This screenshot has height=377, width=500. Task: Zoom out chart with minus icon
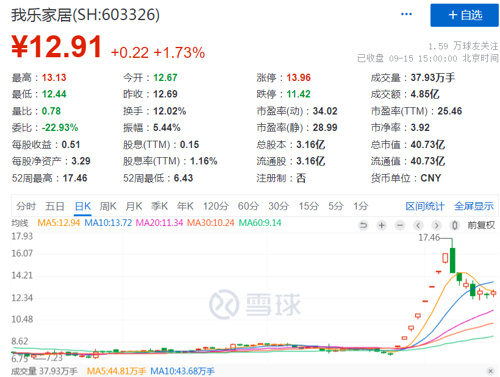pos(400,226)
